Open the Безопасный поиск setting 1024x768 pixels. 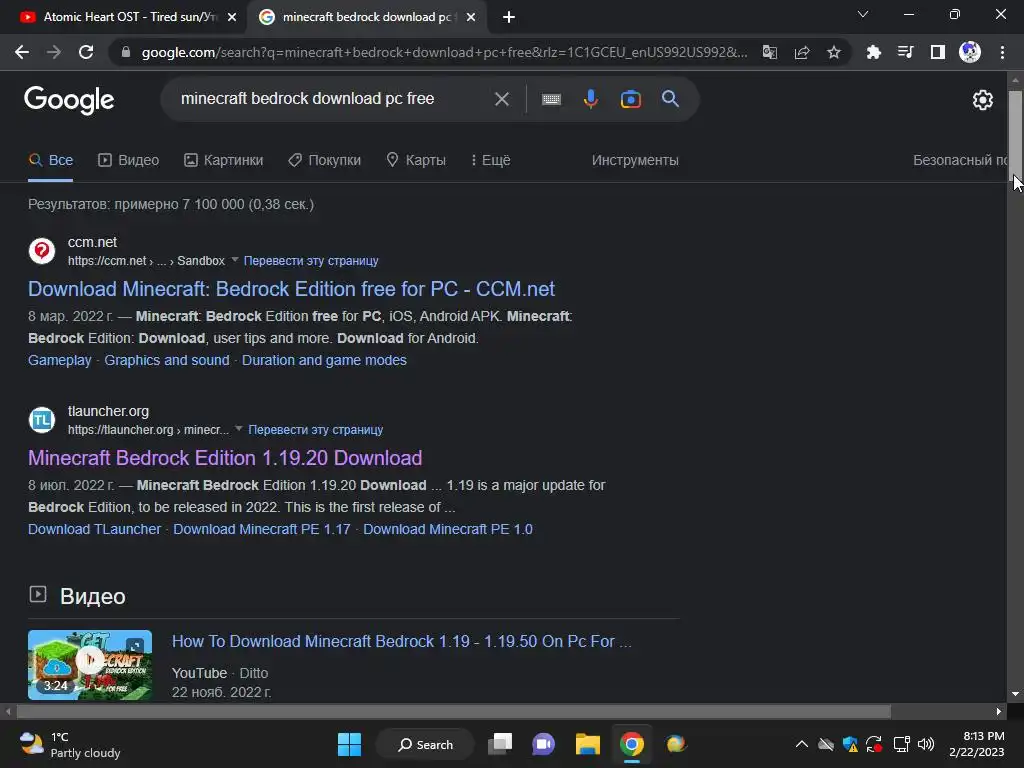(959, 160)
